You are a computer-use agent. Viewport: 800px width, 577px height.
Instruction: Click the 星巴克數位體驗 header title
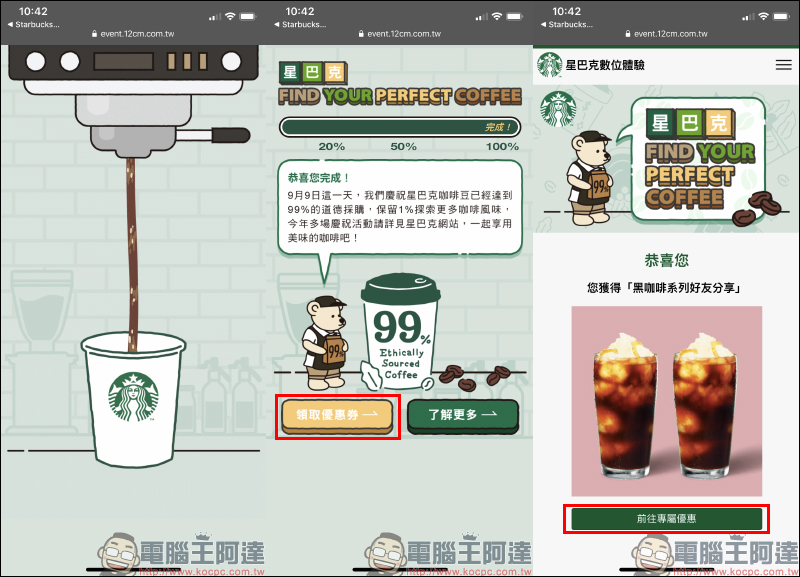[x=605, y=65]
